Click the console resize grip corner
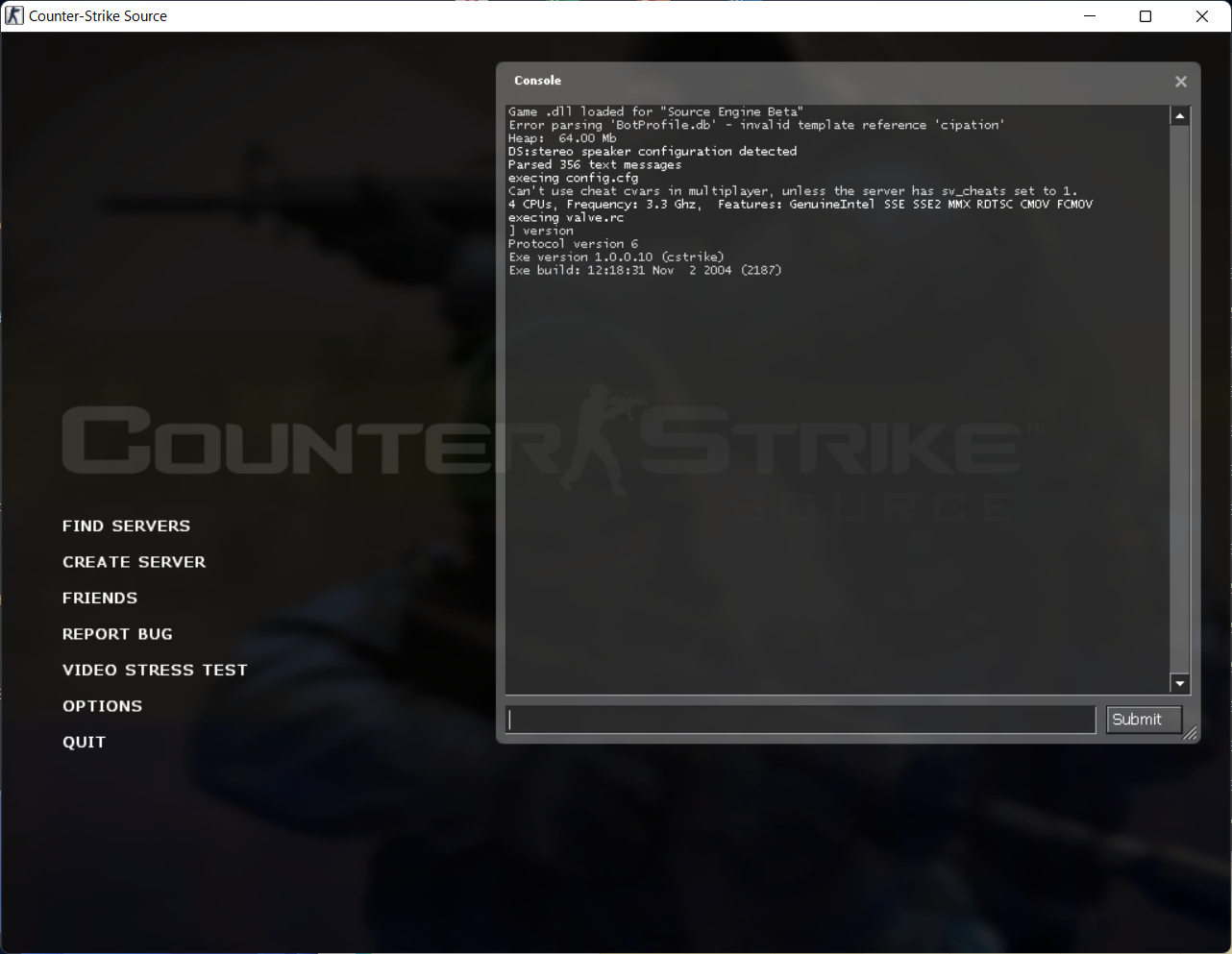The height and width of the screenshot is (954, 1232). pos(1191,734)
